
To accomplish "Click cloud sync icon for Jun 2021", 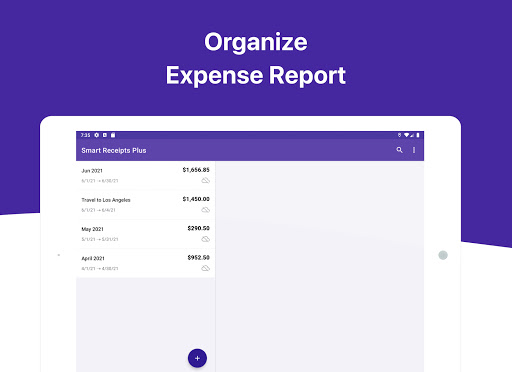I will (x=206, y=180).
